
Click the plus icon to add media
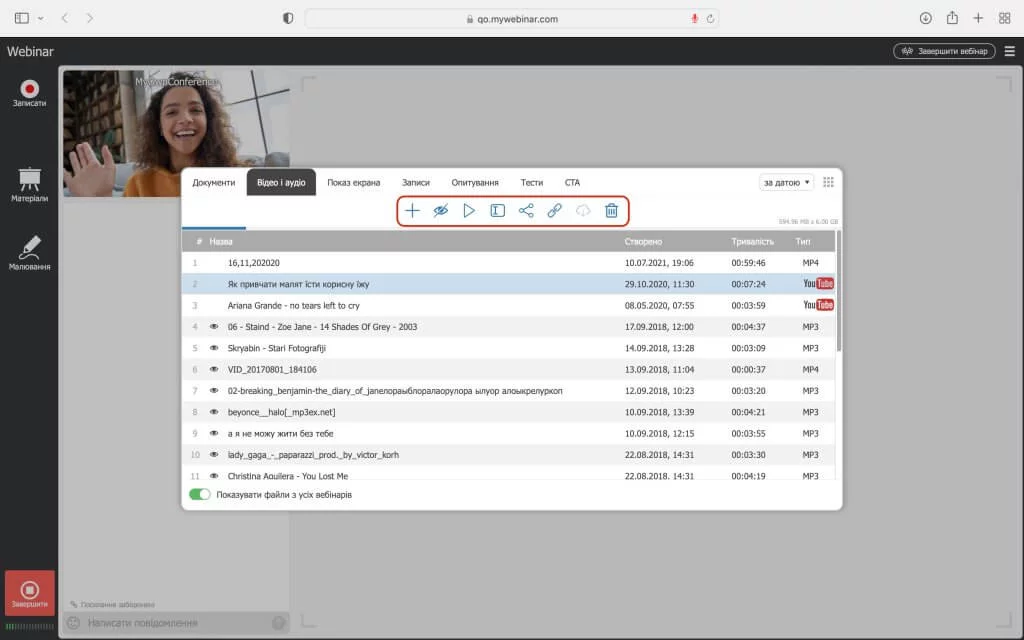point(412,211)
